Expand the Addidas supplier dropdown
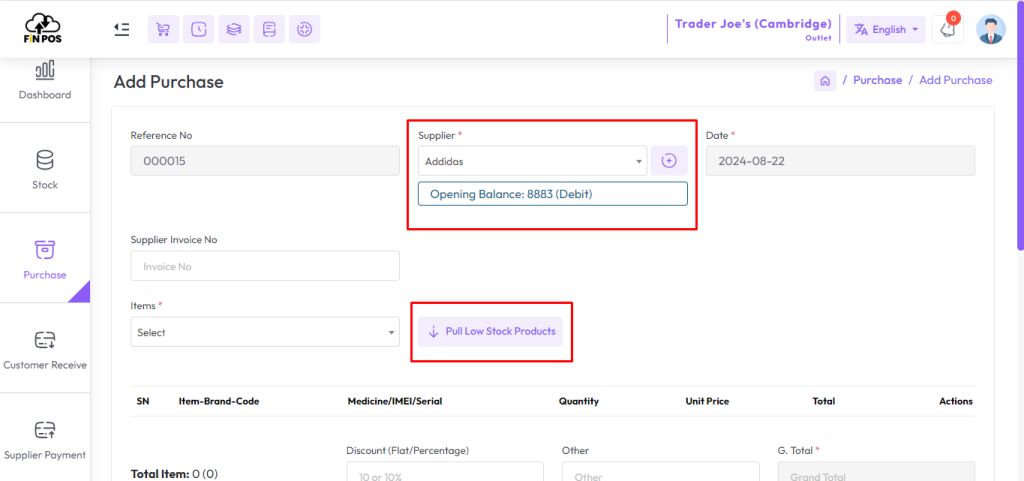The height and width of the screenshot is (481, 1024). [x=533, y=161]
